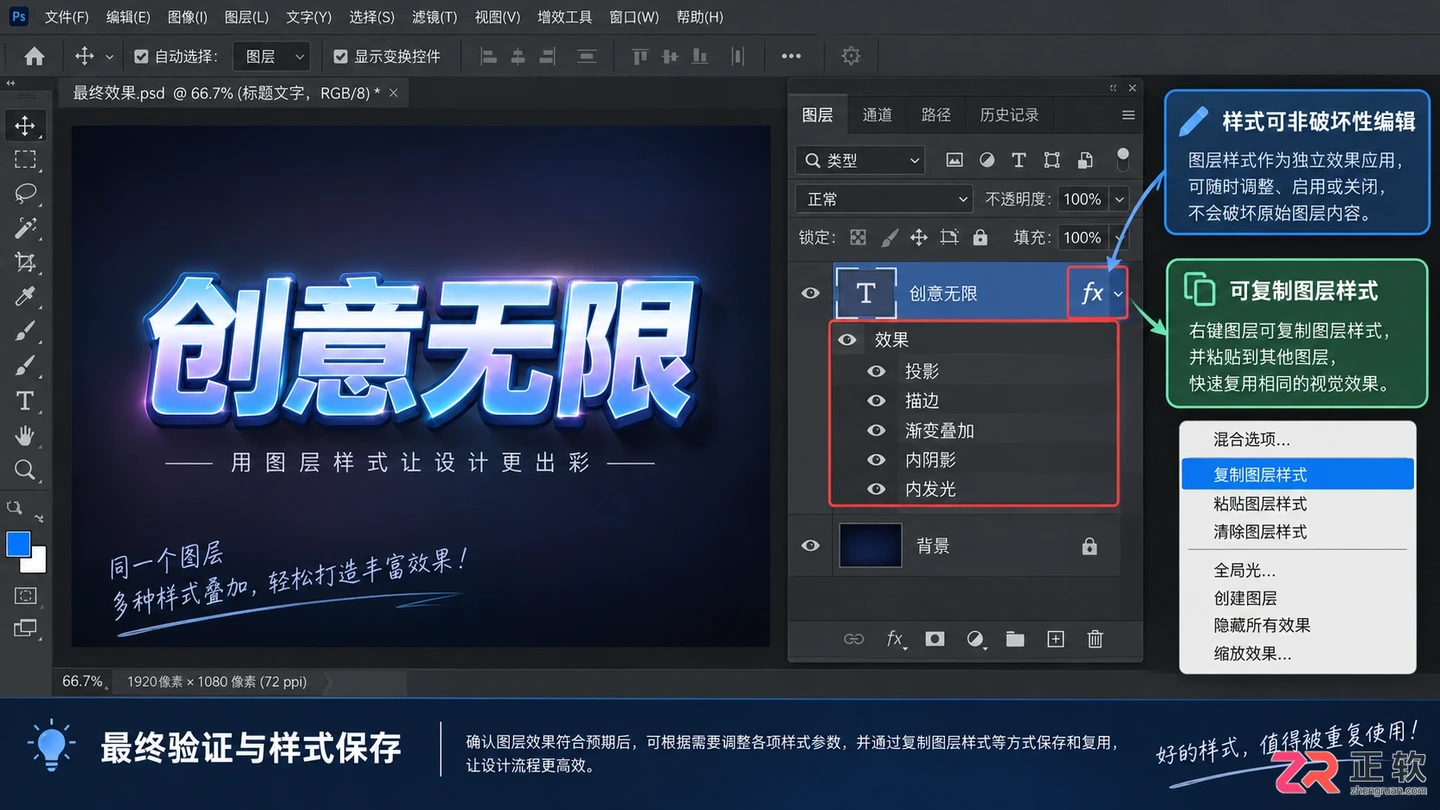Open the 滤镜(T) menu
Image resolution: width=1440 pixels, height=810 pixels.
click(x=434, y=17)
